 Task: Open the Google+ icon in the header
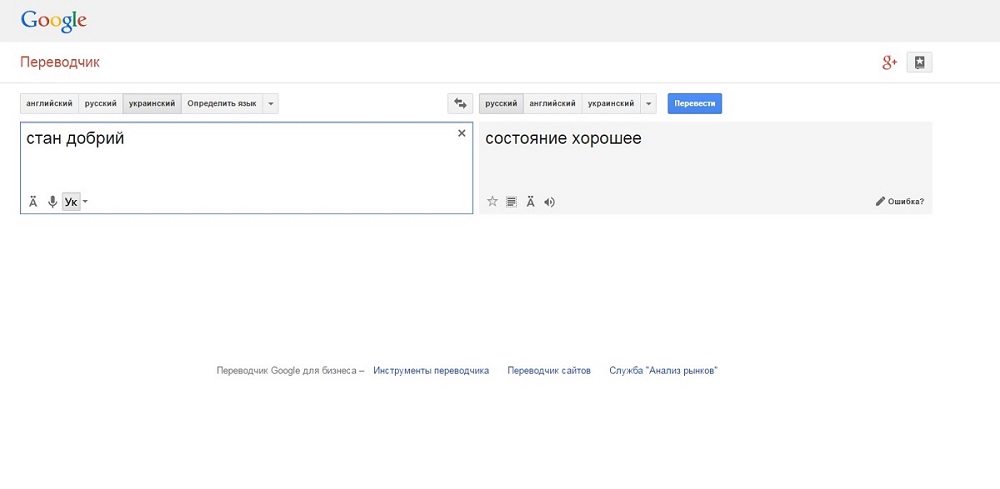pyautogui.click(x=889, y=63)
